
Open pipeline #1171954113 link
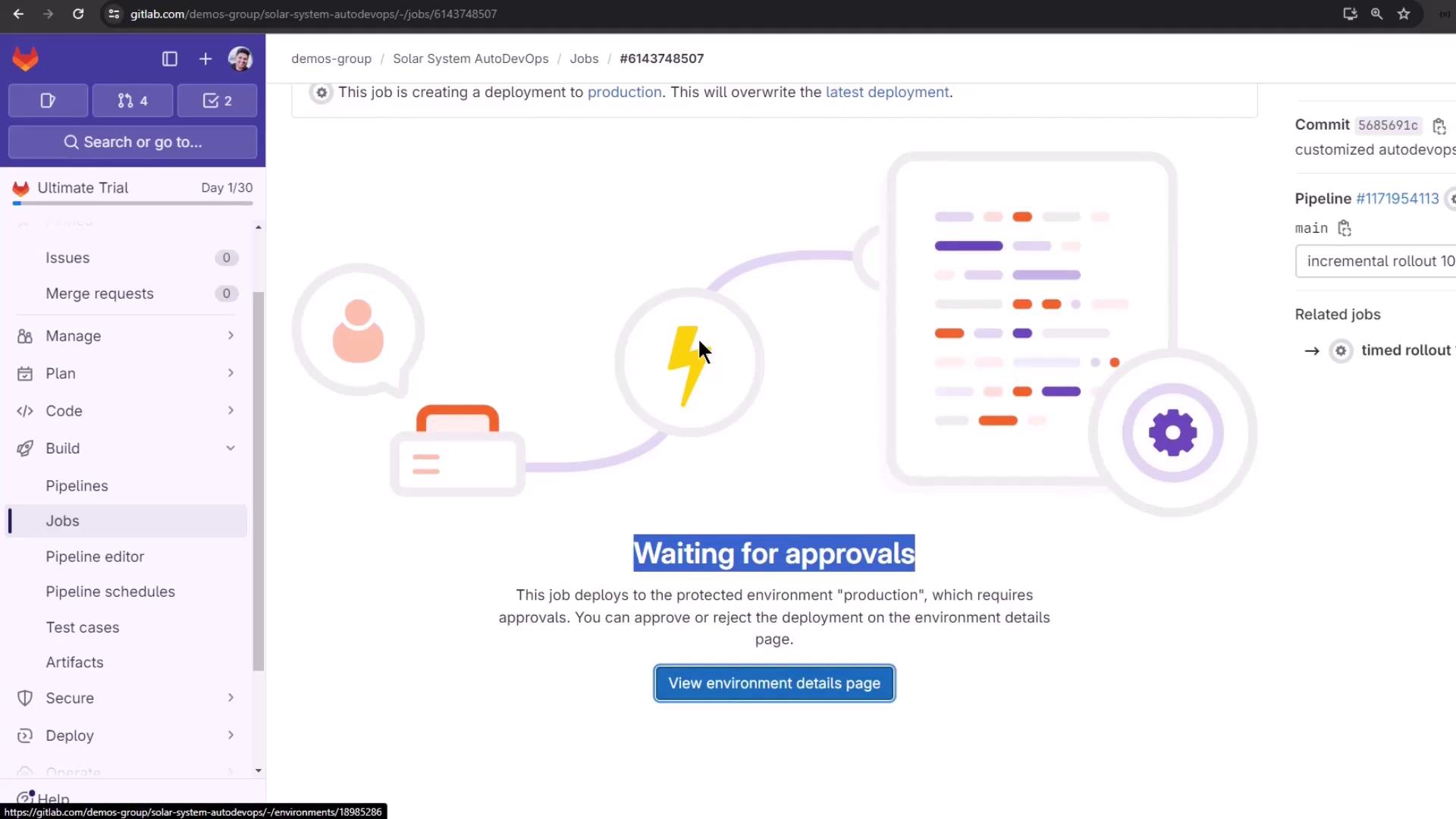[1397, 199]
